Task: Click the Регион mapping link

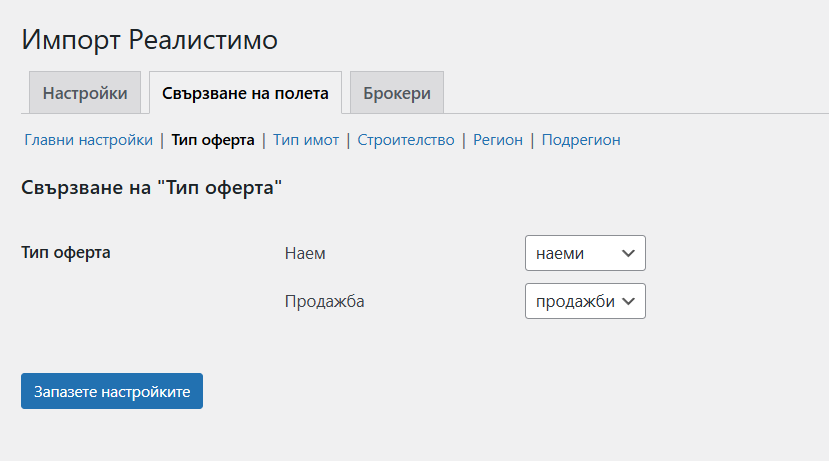Action: 498,140
